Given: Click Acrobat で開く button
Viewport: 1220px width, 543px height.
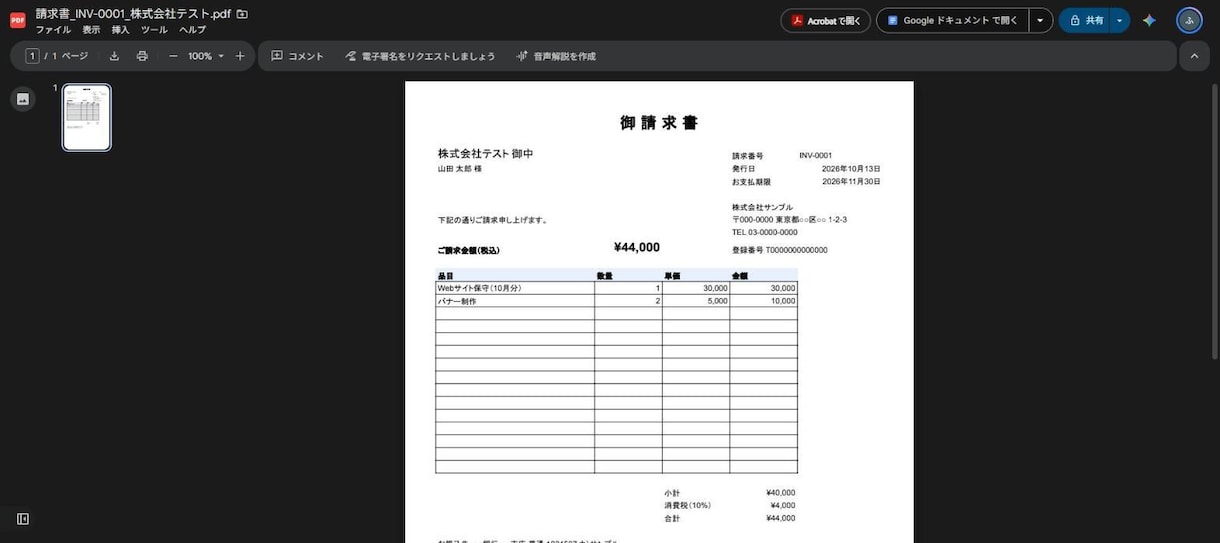Looking at the screenshot, I should click(x=825, y=20).
